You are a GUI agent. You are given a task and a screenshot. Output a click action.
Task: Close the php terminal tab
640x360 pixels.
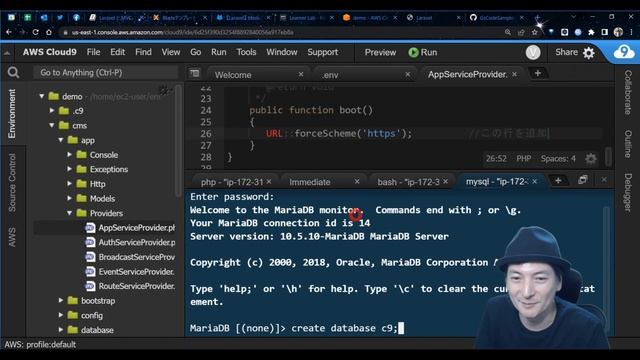click(269, 181)
